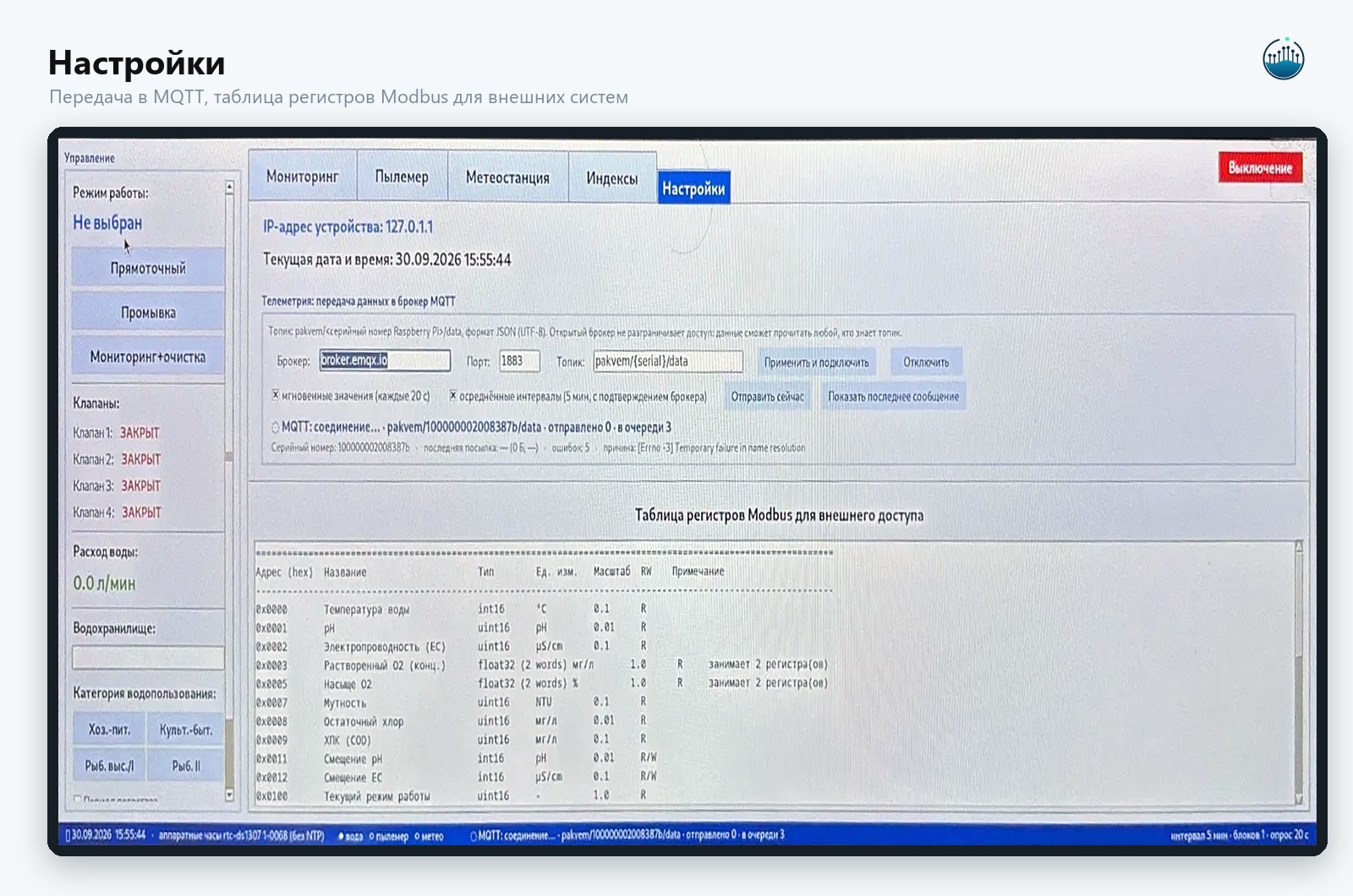Click the 'пылемер' indicator in status bar
This screenshot has height=896, width=1353.
(388, 836)
